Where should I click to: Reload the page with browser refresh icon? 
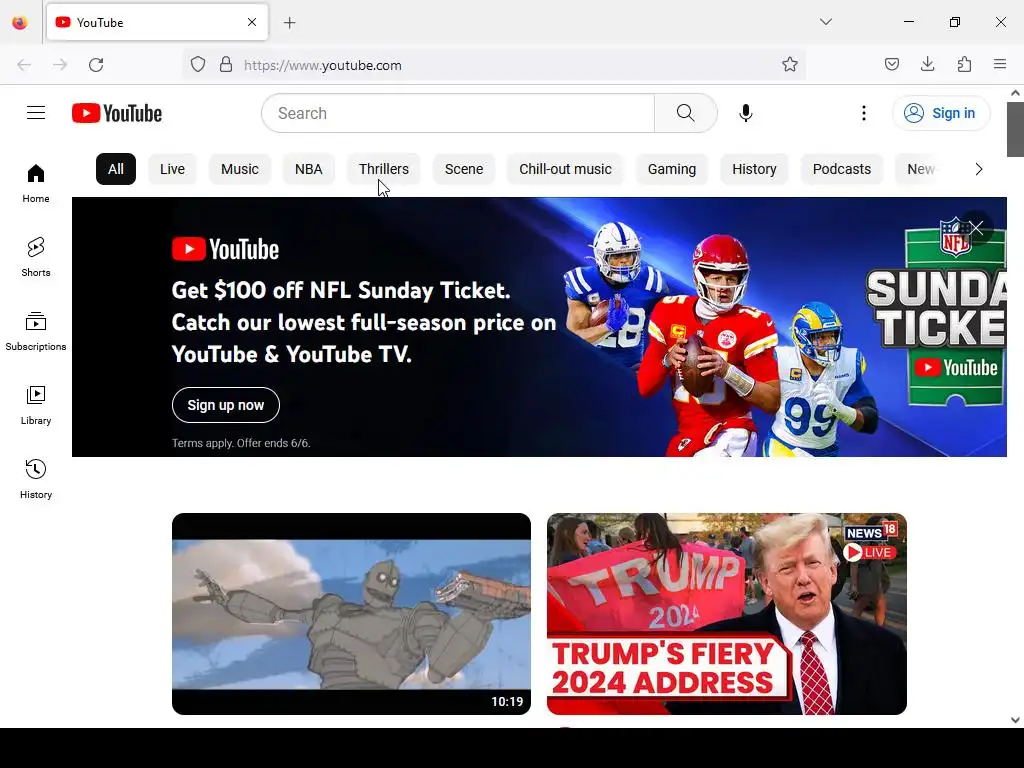[96, 65]
